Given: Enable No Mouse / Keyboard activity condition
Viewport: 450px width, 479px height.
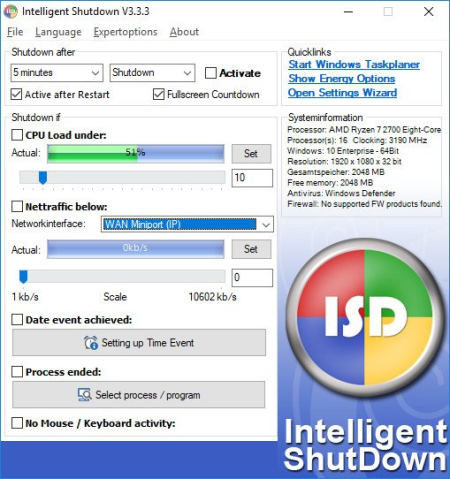Looking at the screenshot, I should (17, 423).
